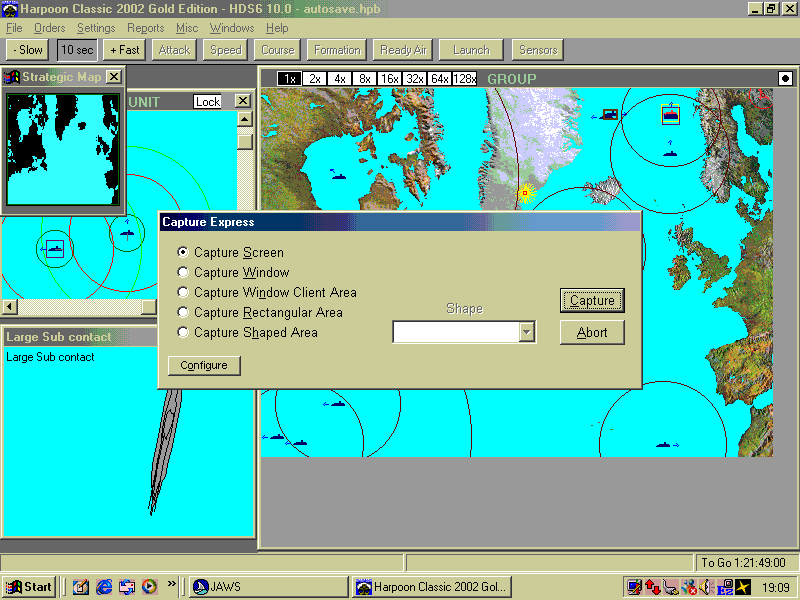
Task: Launch Internet Explorer from quick launch
Action: (x=104, y=587)
